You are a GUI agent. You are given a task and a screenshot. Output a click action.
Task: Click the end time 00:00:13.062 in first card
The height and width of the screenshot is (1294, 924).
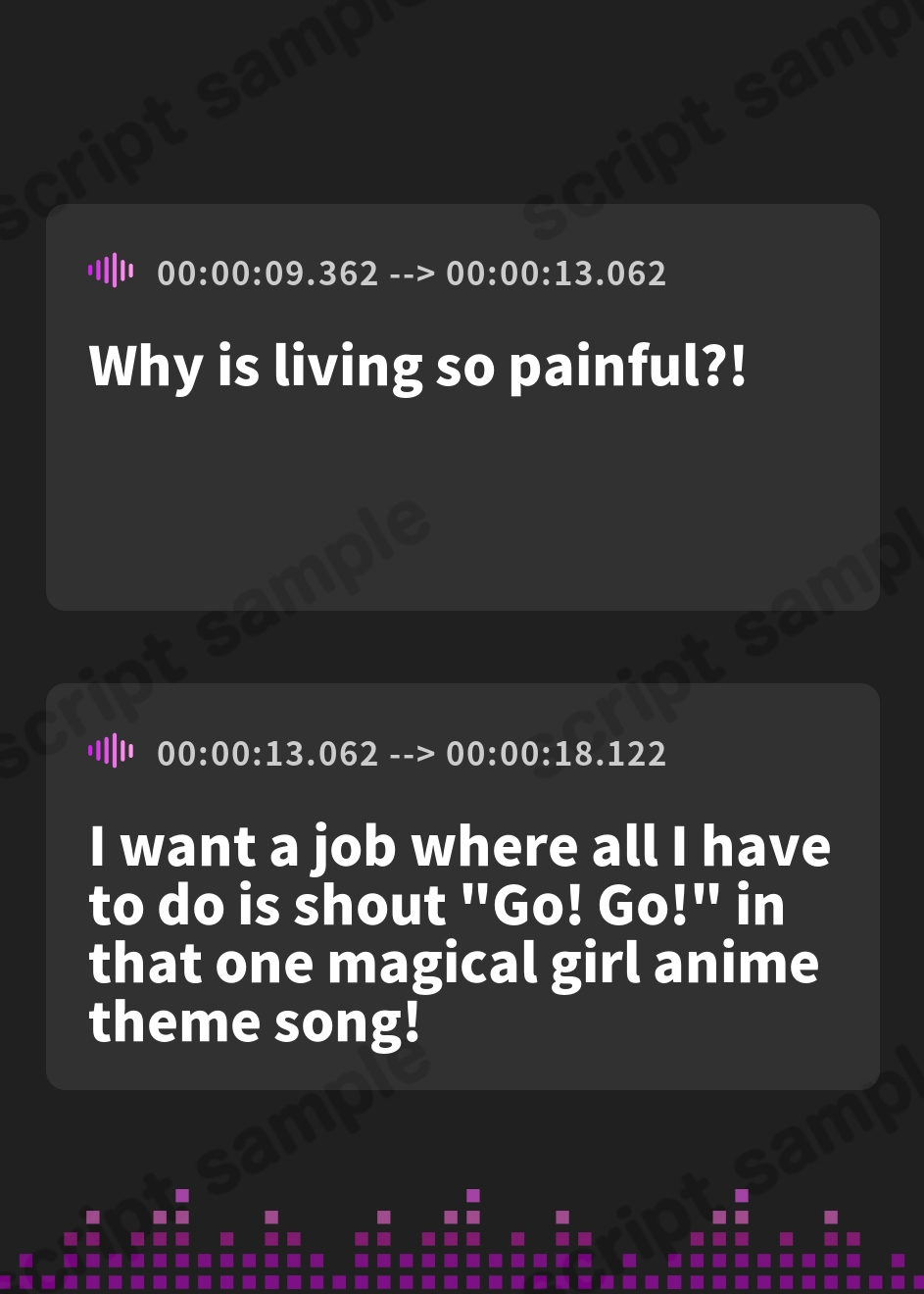point(557,273)
